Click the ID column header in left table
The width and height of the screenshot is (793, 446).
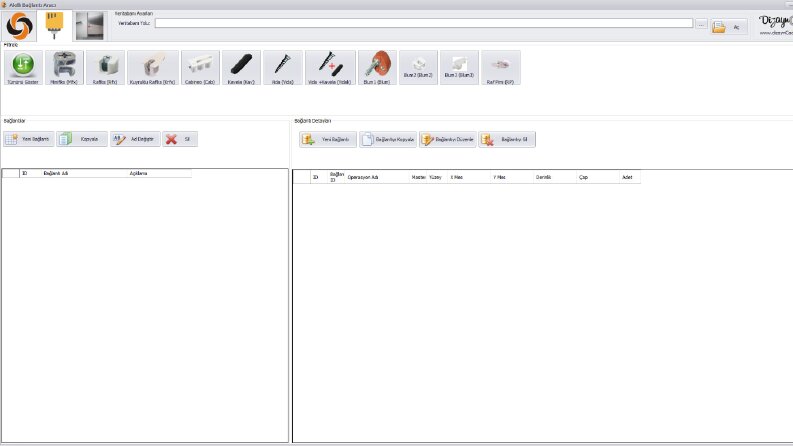coord(30,173)
